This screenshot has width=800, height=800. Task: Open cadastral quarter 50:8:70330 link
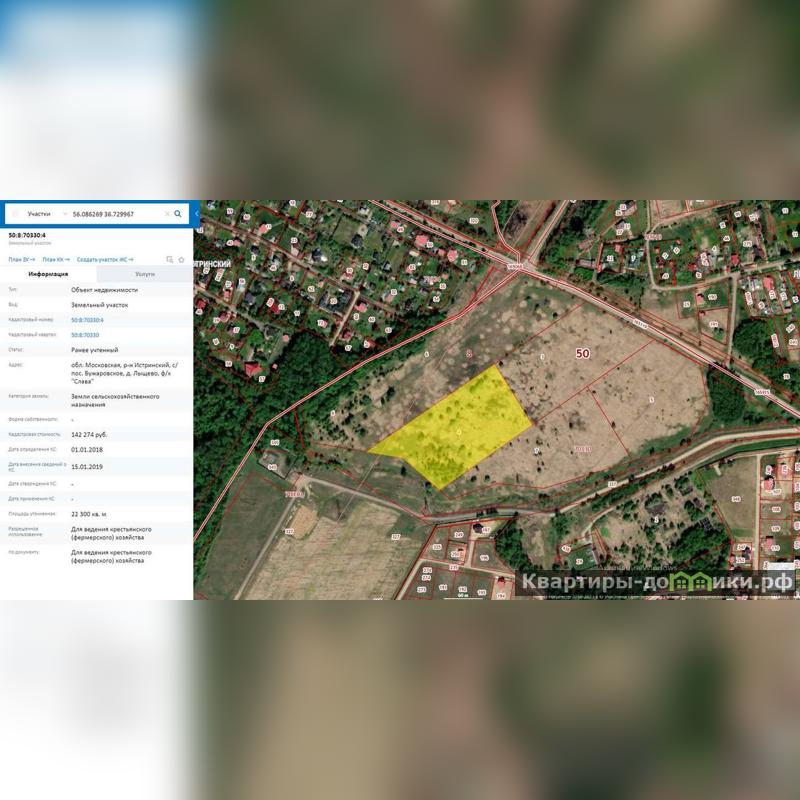click(x=85, y=334)
